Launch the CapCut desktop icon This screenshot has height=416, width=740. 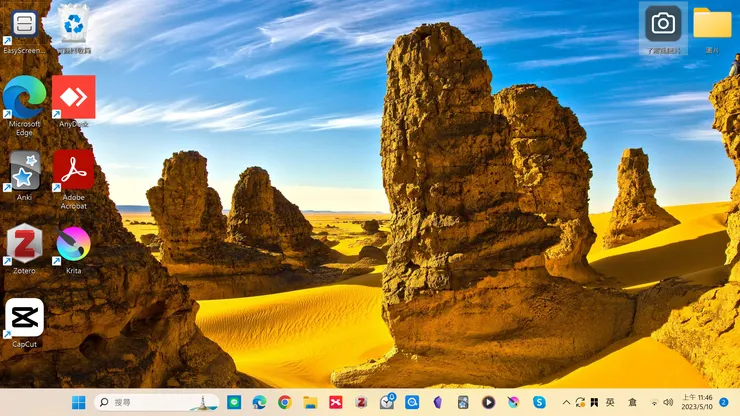pyautogui.click(x=25, y=323)
